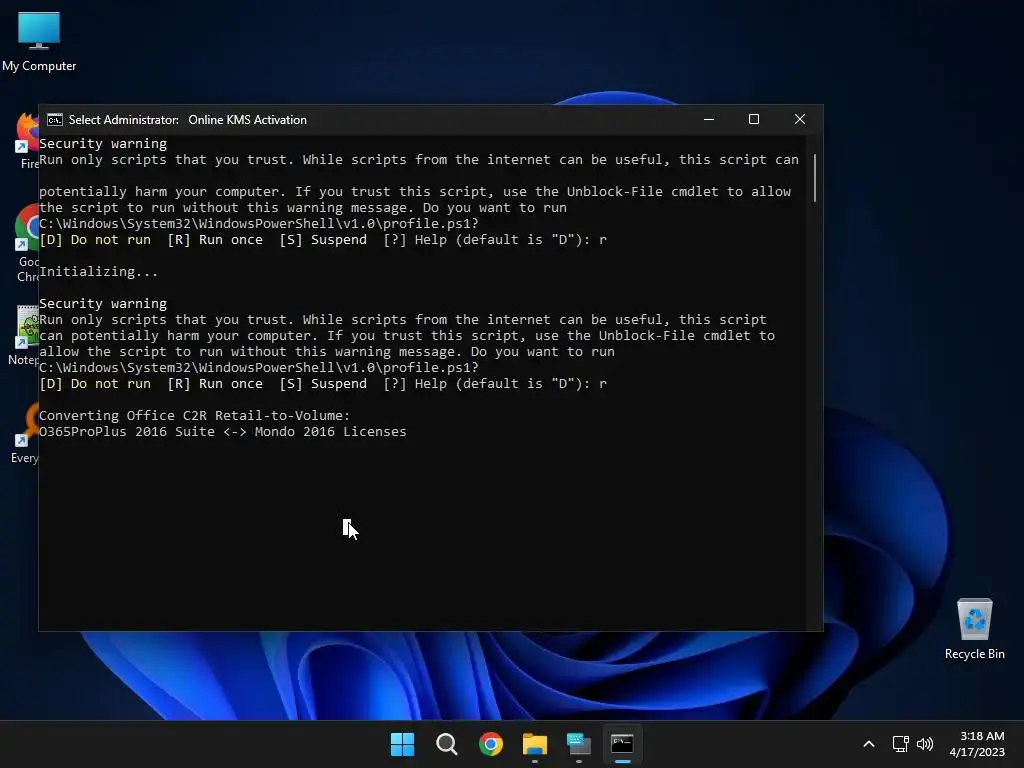The image size is (1024, 768).
Task: Maximize the Online KMS Activation window
Action: pos(754,120)
